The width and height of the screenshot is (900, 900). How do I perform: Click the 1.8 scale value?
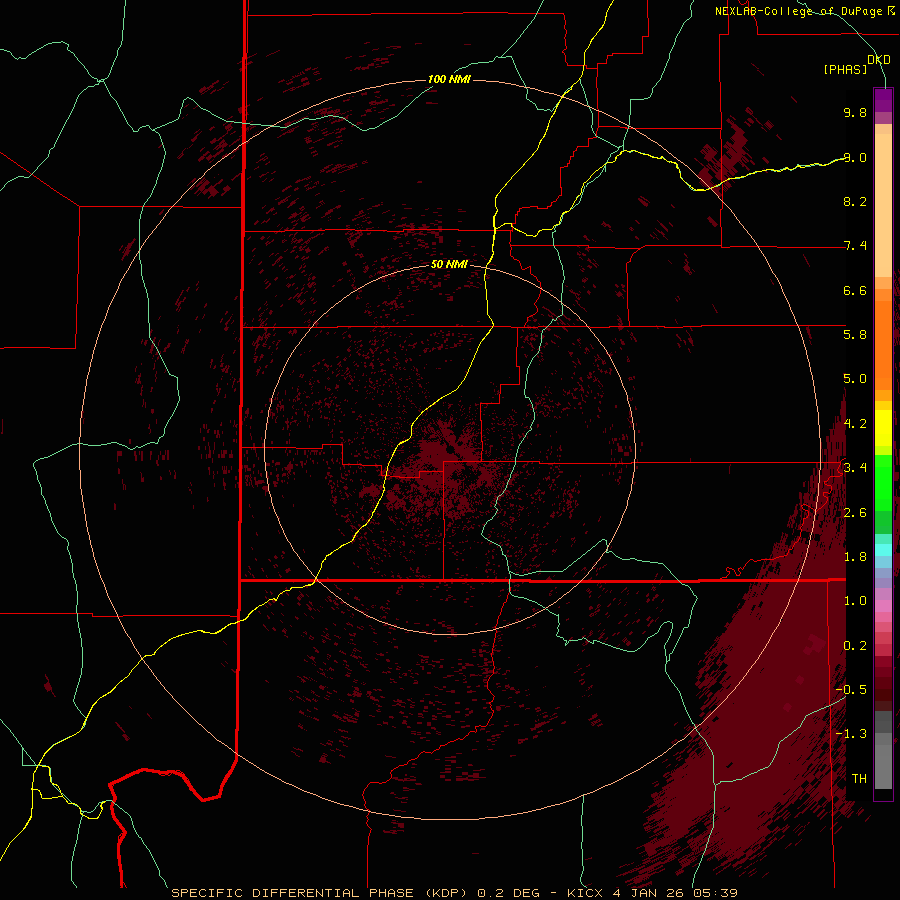[x=855, y=557]
